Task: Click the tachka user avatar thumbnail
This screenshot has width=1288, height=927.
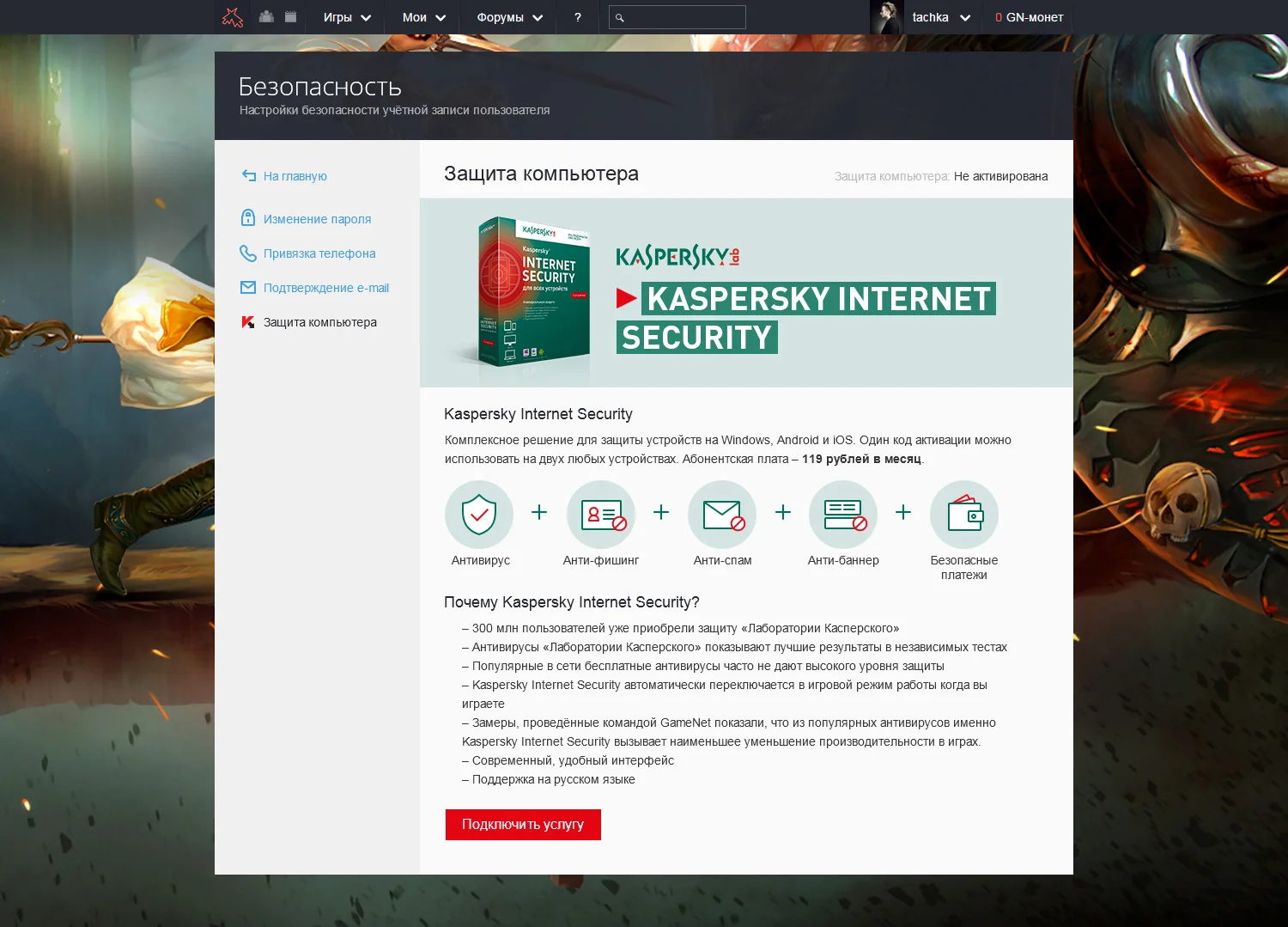Action: (886, 17)
